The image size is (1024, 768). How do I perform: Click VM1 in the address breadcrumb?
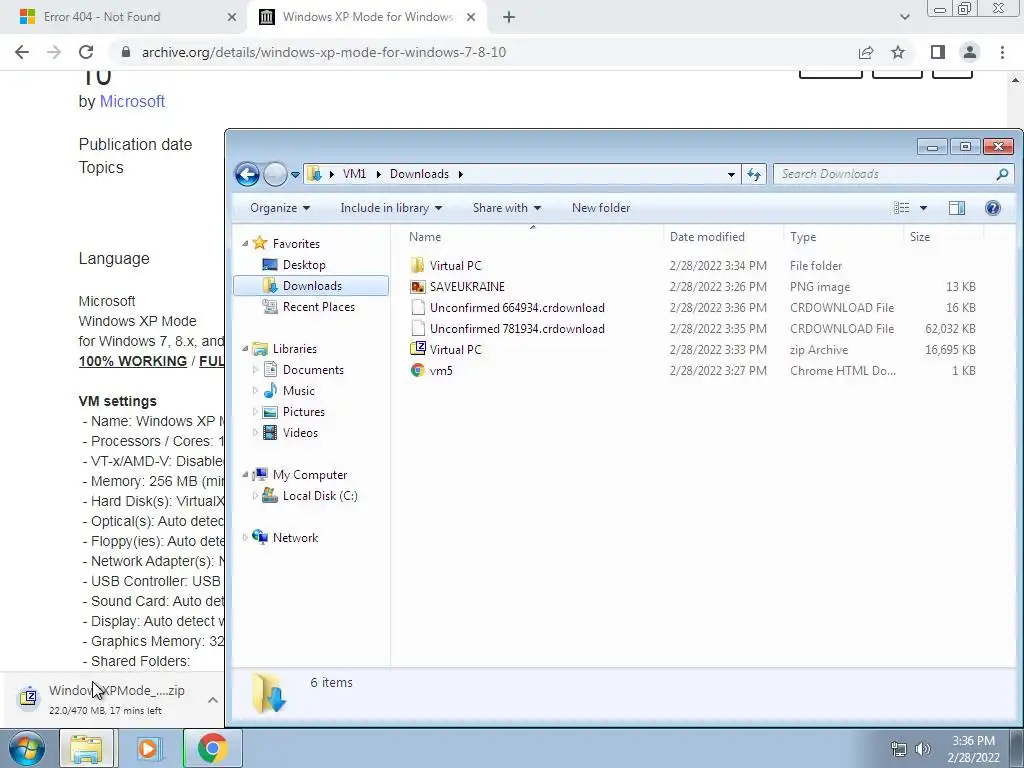pos(355,174)
